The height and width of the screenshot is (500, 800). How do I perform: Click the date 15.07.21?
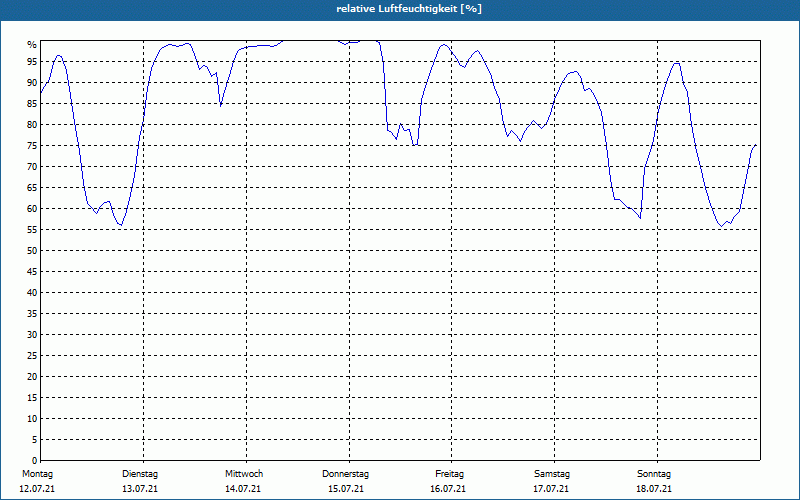tap(345, 489)
